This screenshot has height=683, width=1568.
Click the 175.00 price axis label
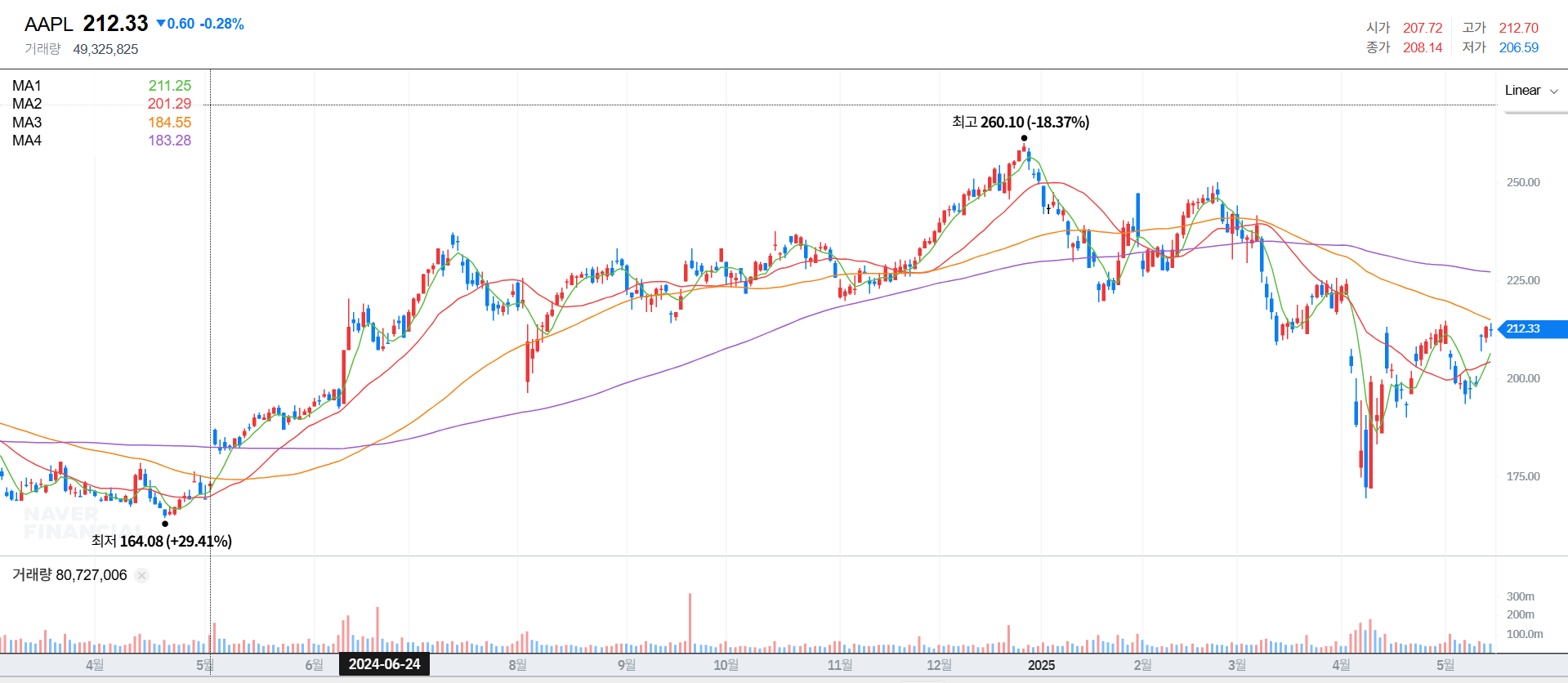point(1523,476)
